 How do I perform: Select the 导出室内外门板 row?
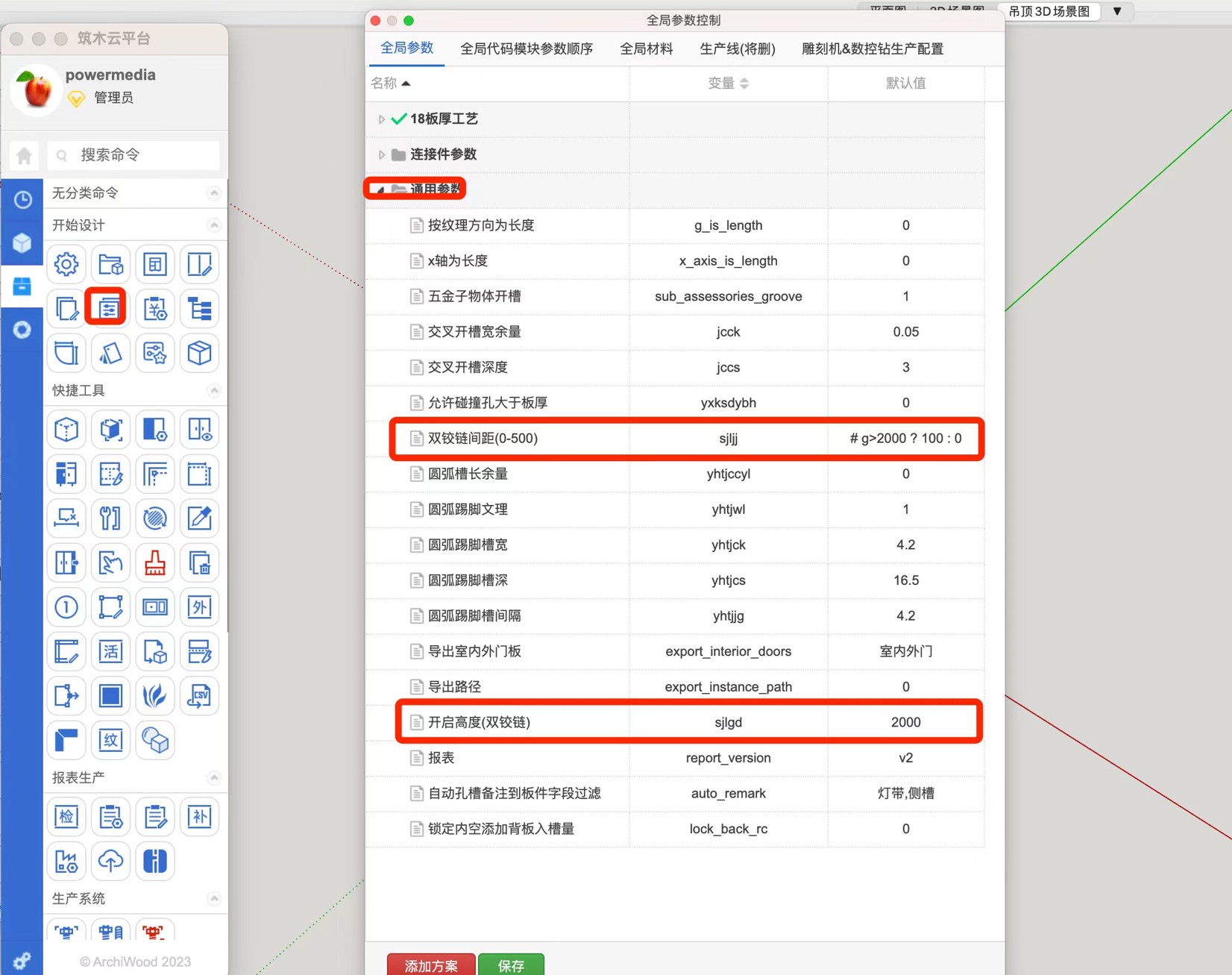click(675, 651)
